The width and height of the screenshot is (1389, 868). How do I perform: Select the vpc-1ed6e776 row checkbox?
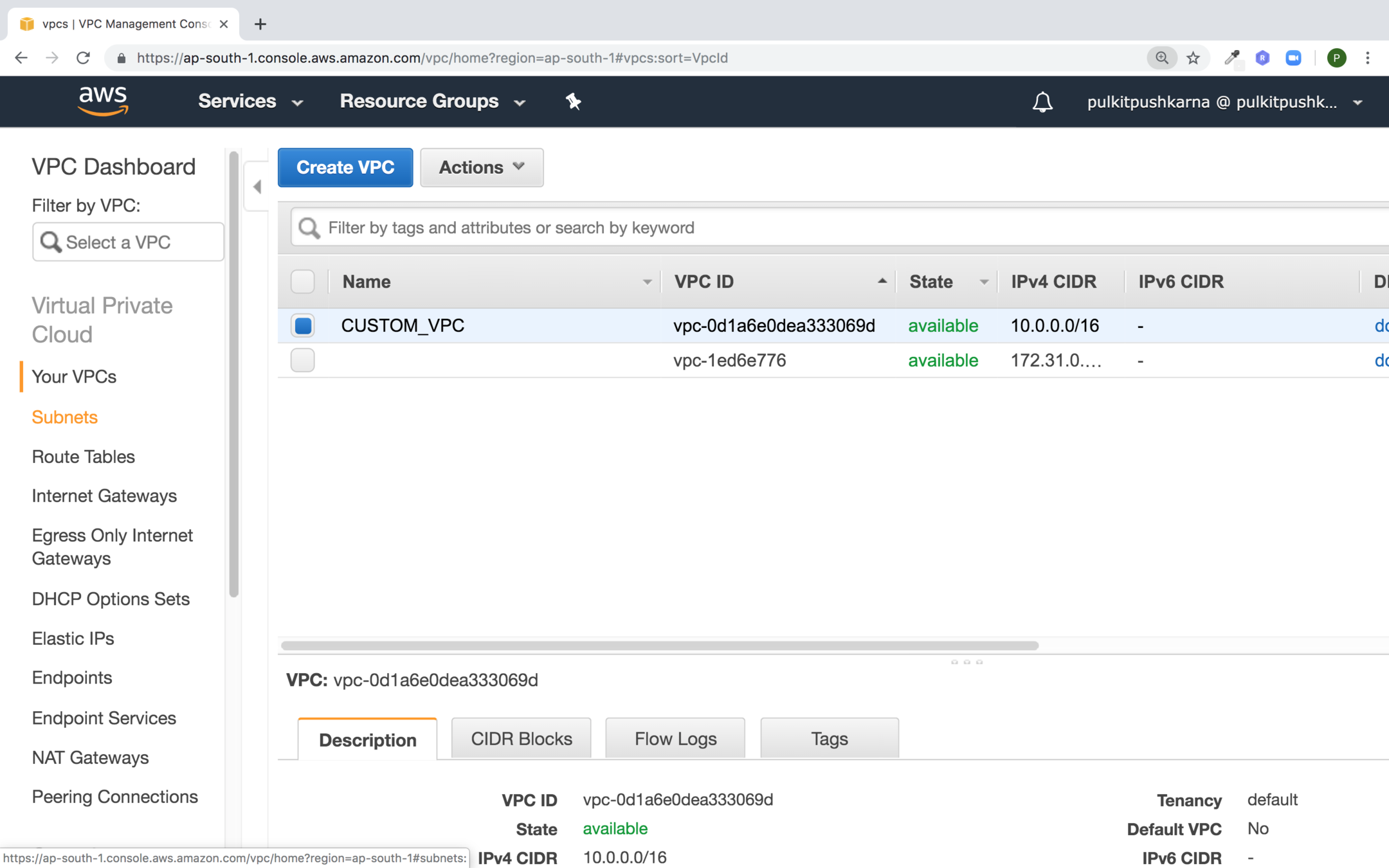point(303,360)
